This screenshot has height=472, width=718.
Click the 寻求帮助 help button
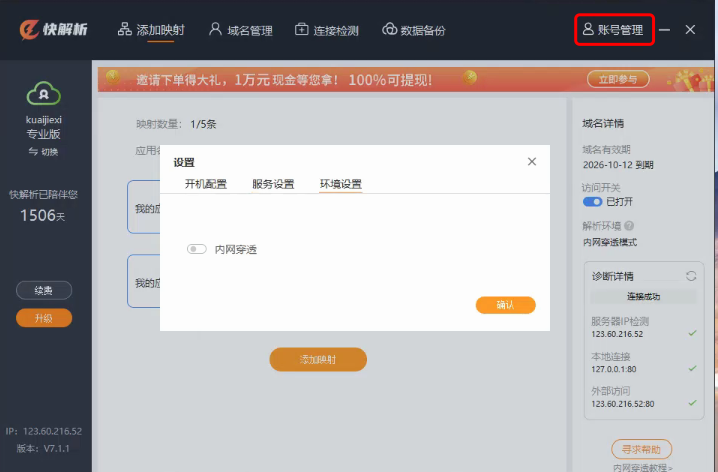641,449
